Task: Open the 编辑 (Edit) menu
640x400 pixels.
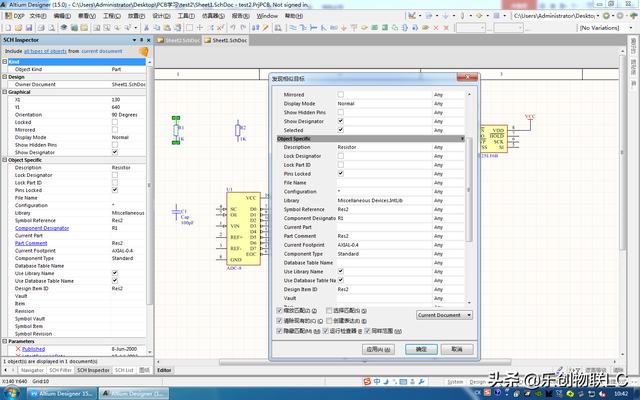Action: (x=62, y=16)
